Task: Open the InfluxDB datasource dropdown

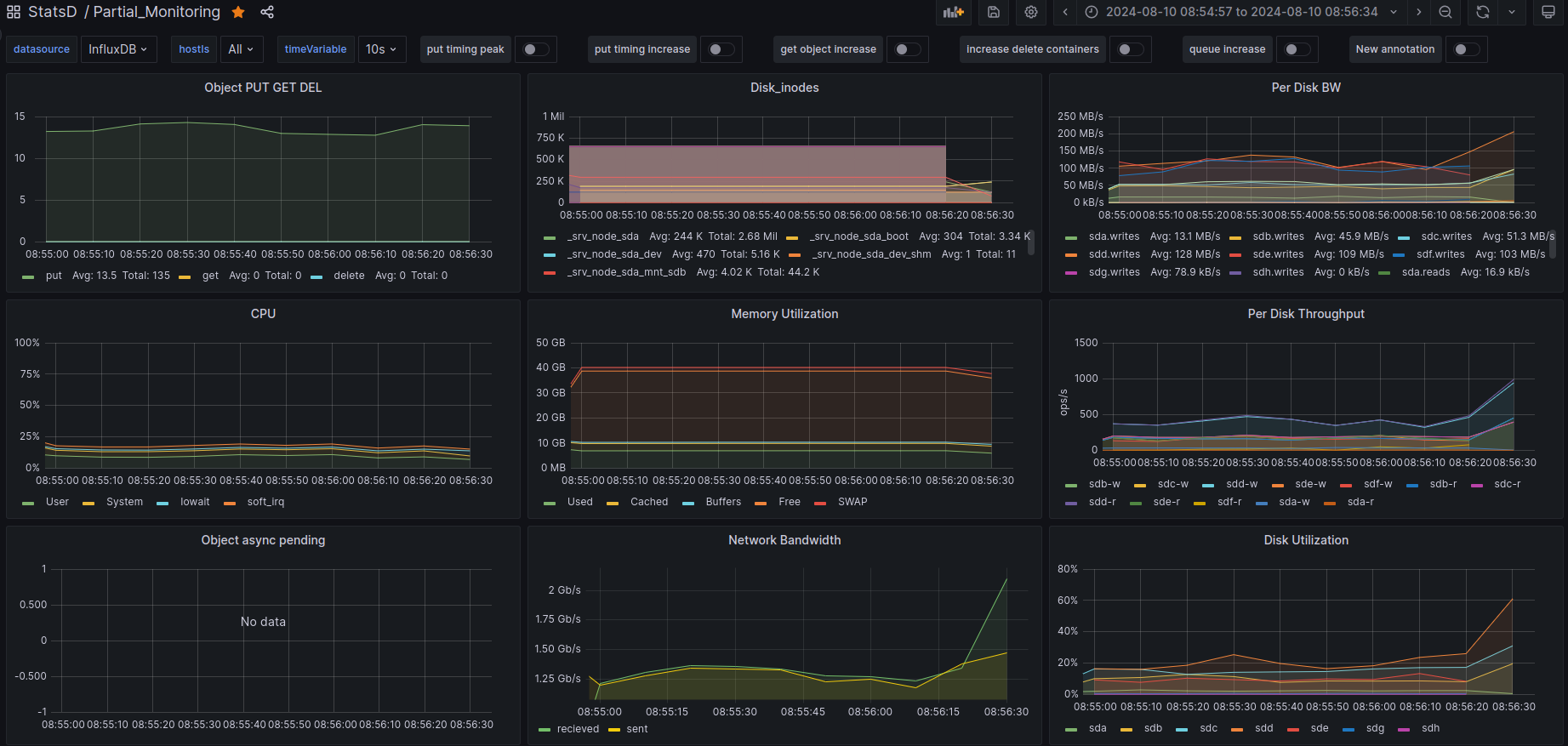Action: (117, 49)
